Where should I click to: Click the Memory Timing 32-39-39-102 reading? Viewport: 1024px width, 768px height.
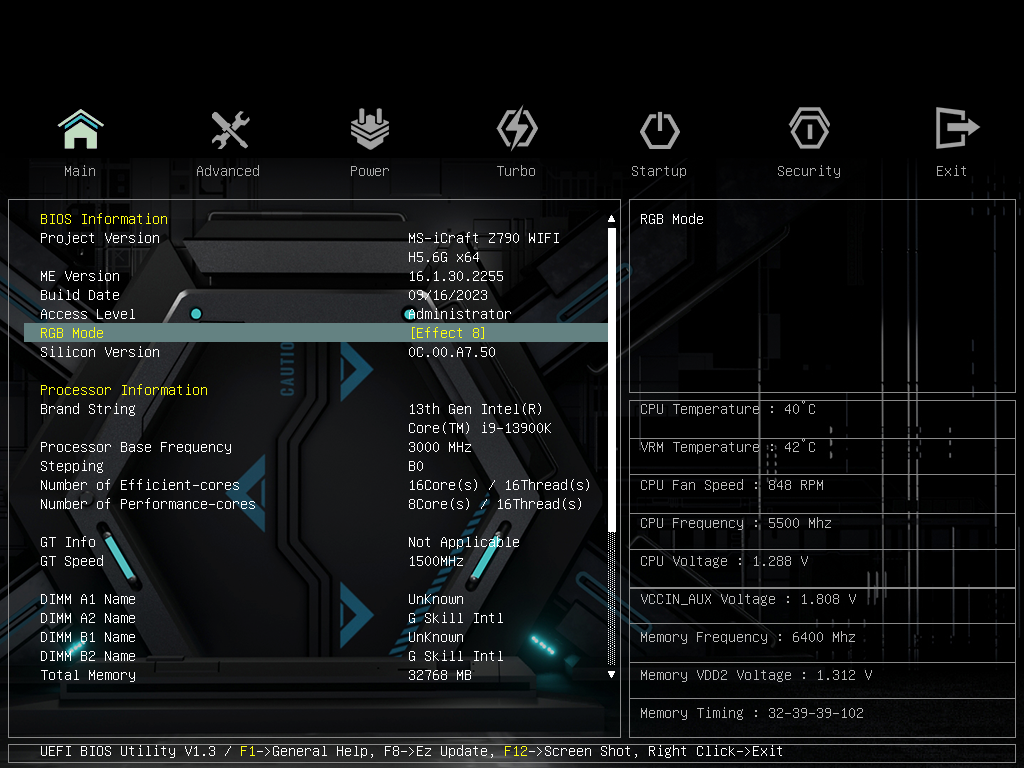(x=752, y=713)
